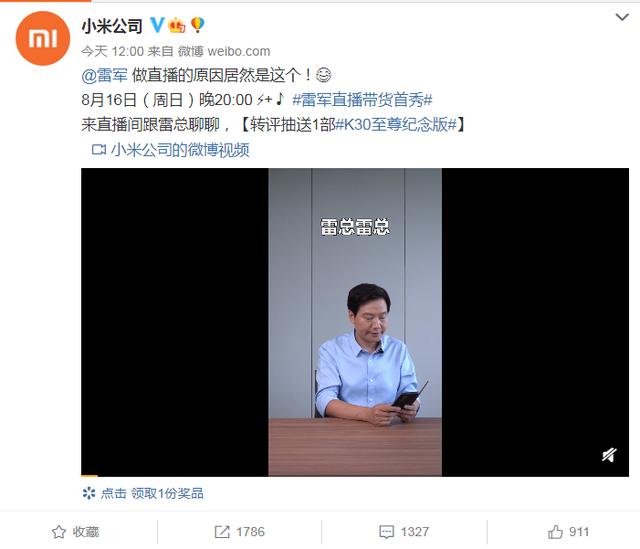Image resolution: width=640 pixels, height=549 pixels.
Task: Open hashtag #K30至尊纪念版#
Action: tap(396, 124)
